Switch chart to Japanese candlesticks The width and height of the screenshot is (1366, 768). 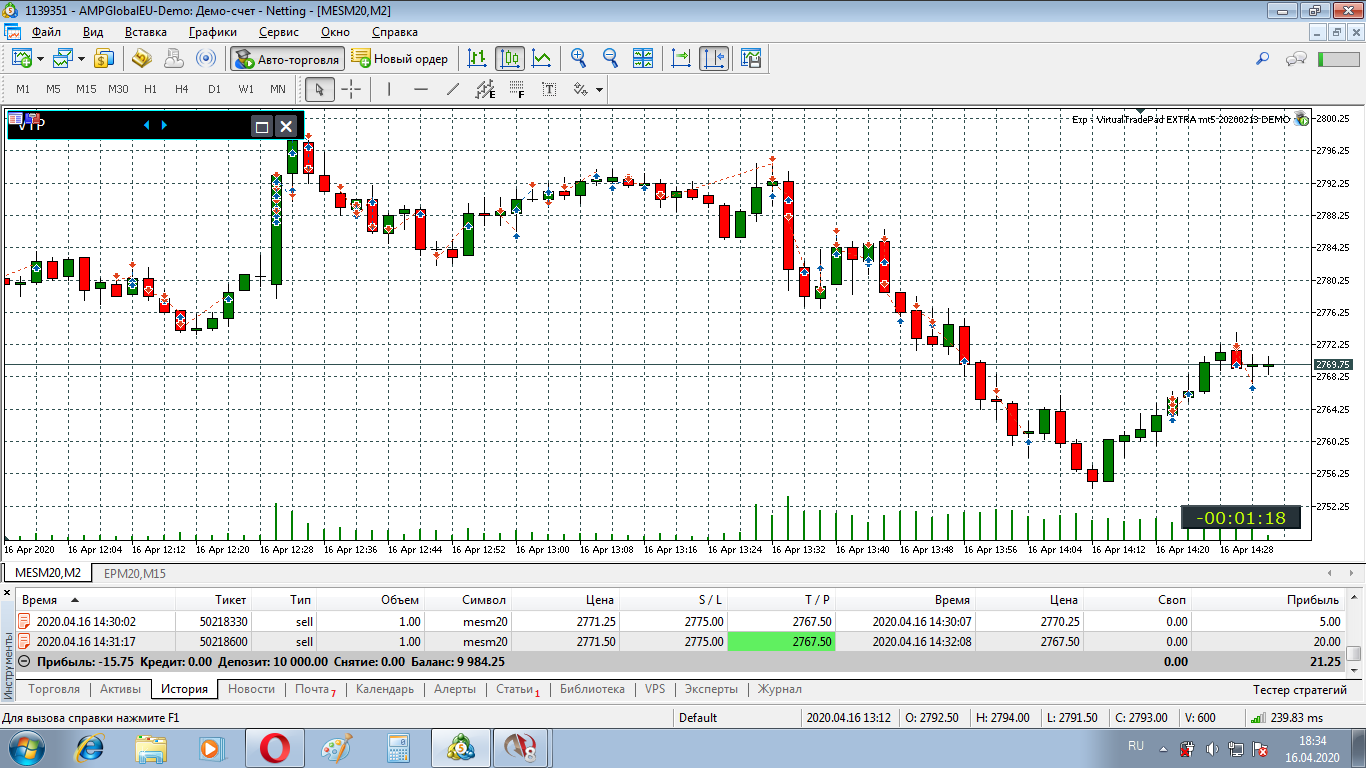[x=510, y=58]
